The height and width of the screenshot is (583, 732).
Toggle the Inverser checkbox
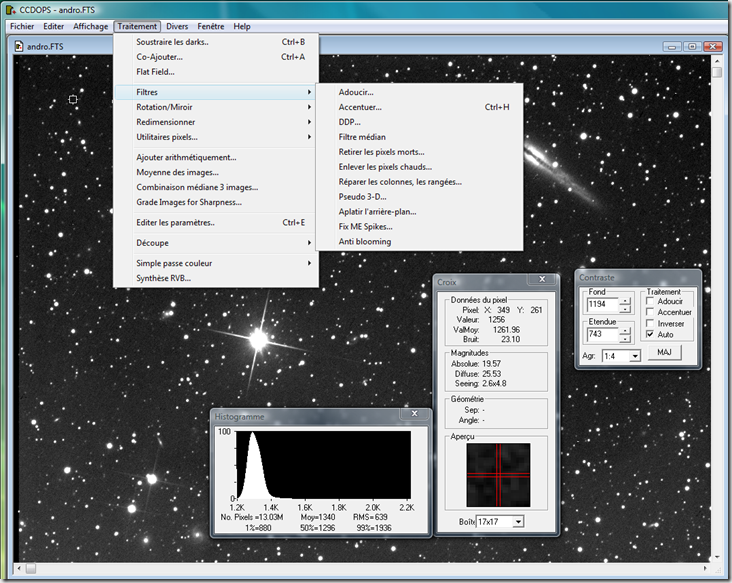[650, 323]
